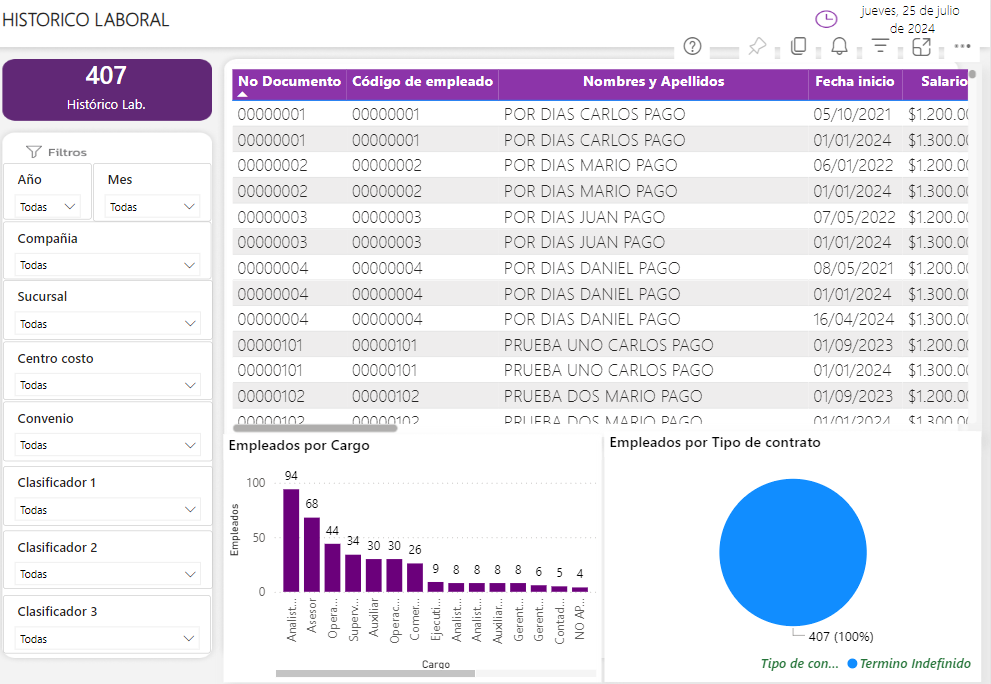Click the sort arrow under No Documento
The height and width of the screenshot is (684, 991).
(242, 94)
